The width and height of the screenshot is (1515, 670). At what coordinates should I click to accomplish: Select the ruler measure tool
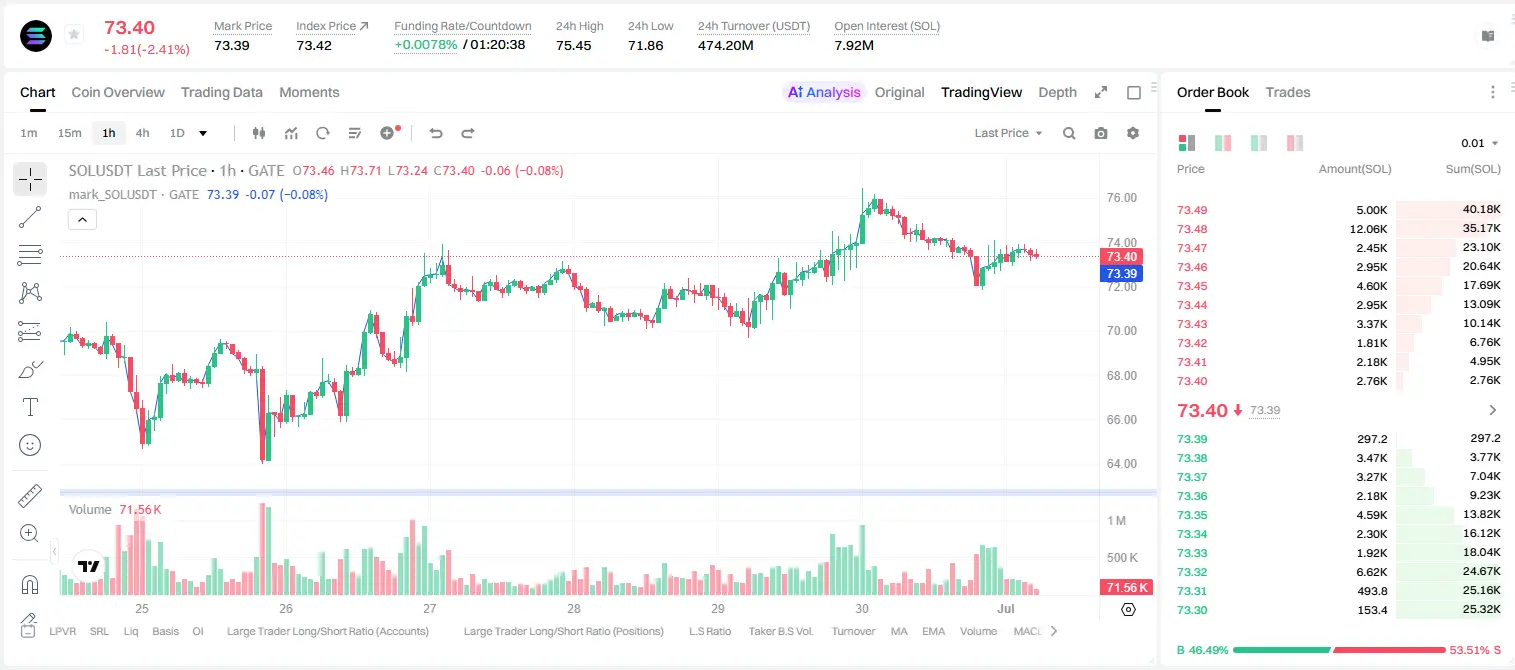(x=30, y=496)
